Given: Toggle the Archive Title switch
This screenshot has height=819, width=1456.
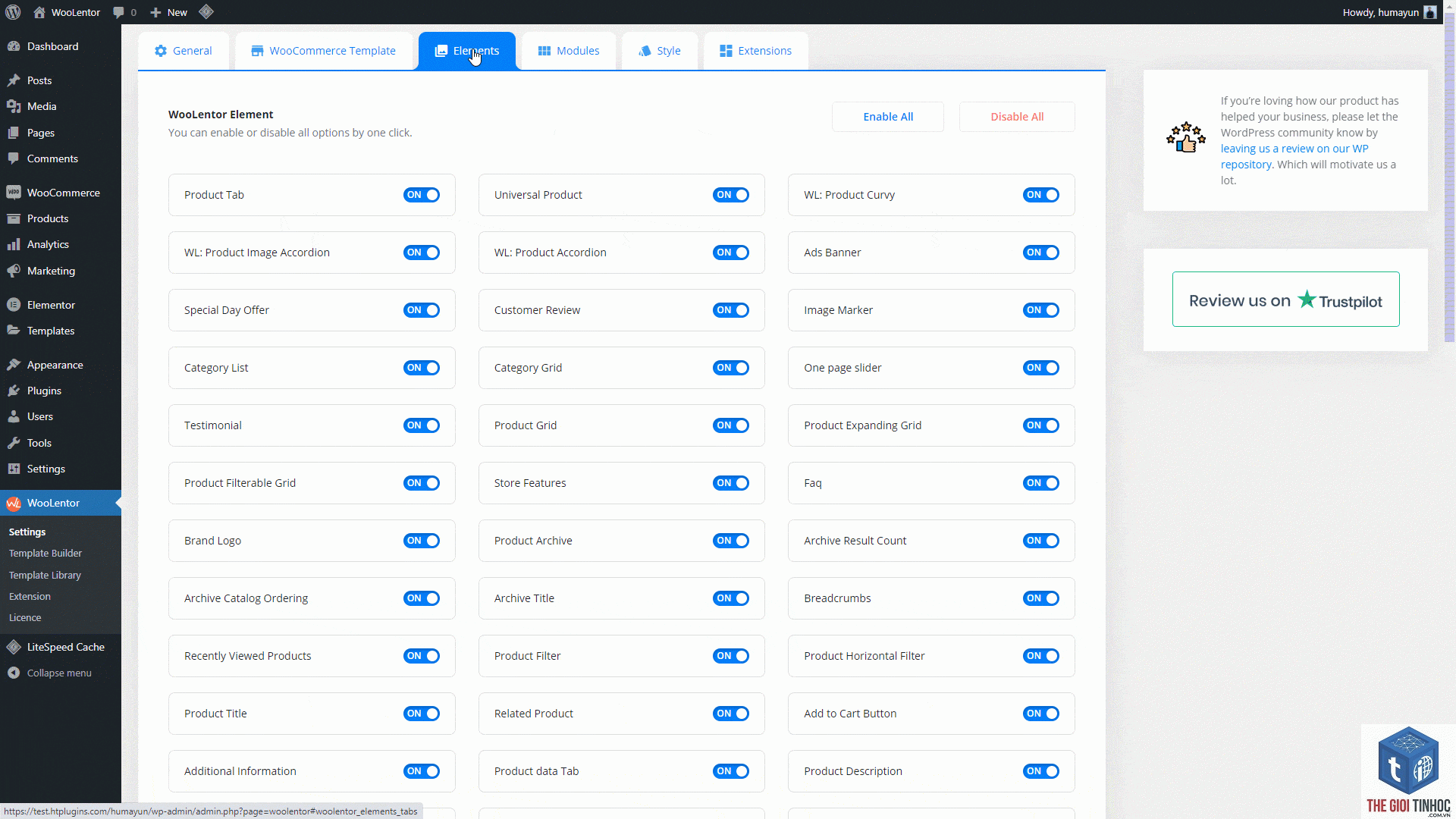Looking at the screenshot, I should (731, 598).
